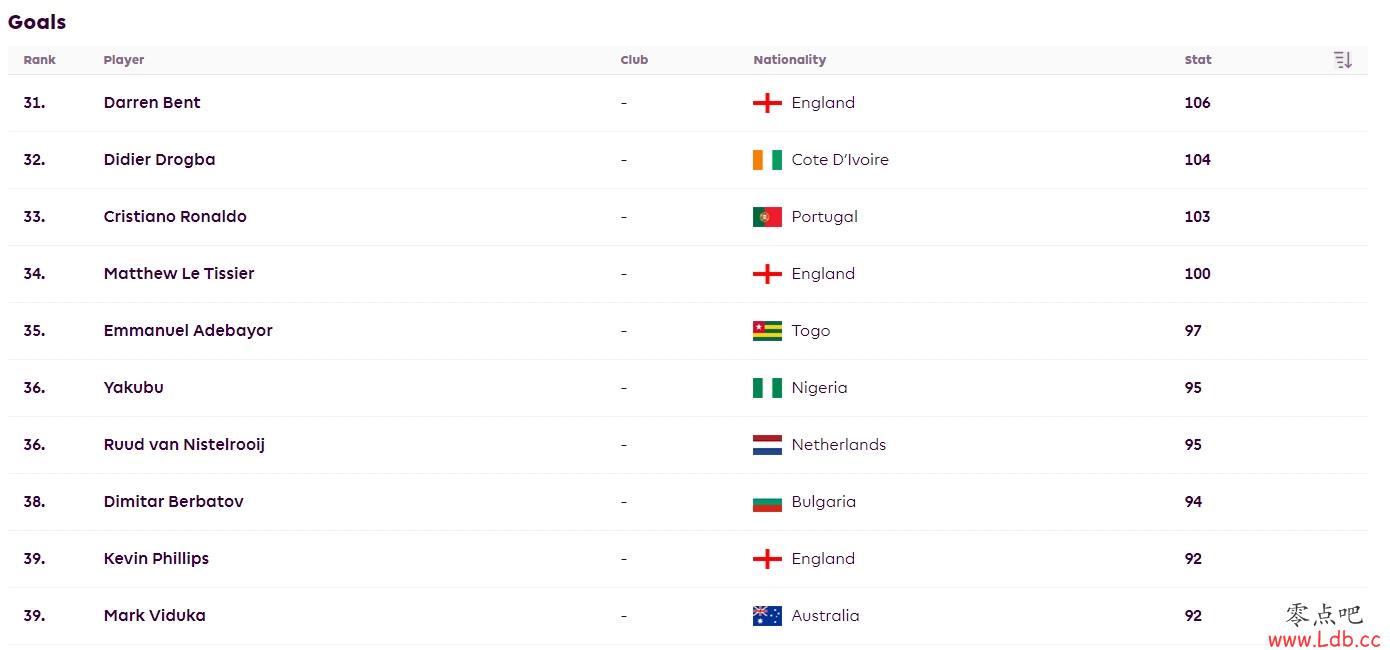The height and width of the screenshot is (650, 1390).
Task: Click Kevin Phillips goals stat 92
Action: [x=1193, y=559]
